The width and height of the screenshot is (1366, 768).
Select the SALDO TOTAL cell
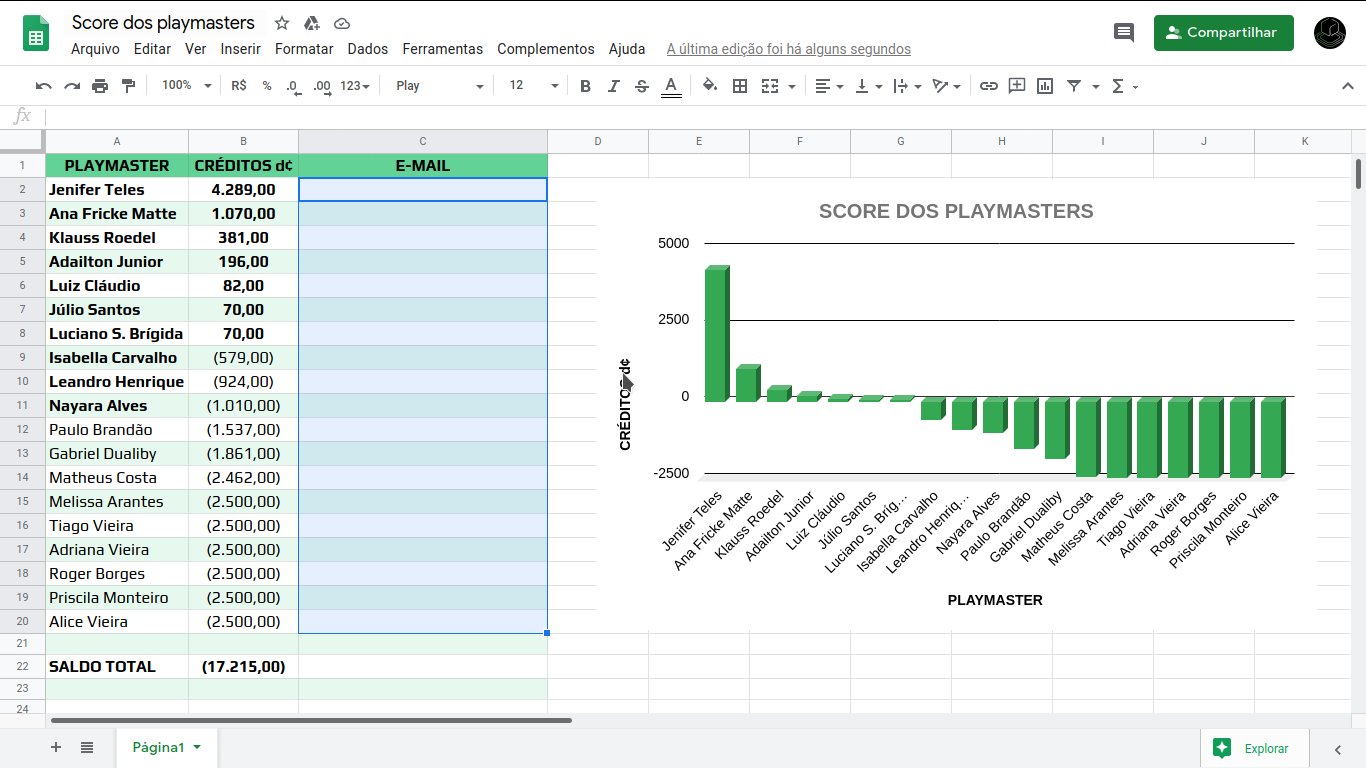click(x=117, y=666)
